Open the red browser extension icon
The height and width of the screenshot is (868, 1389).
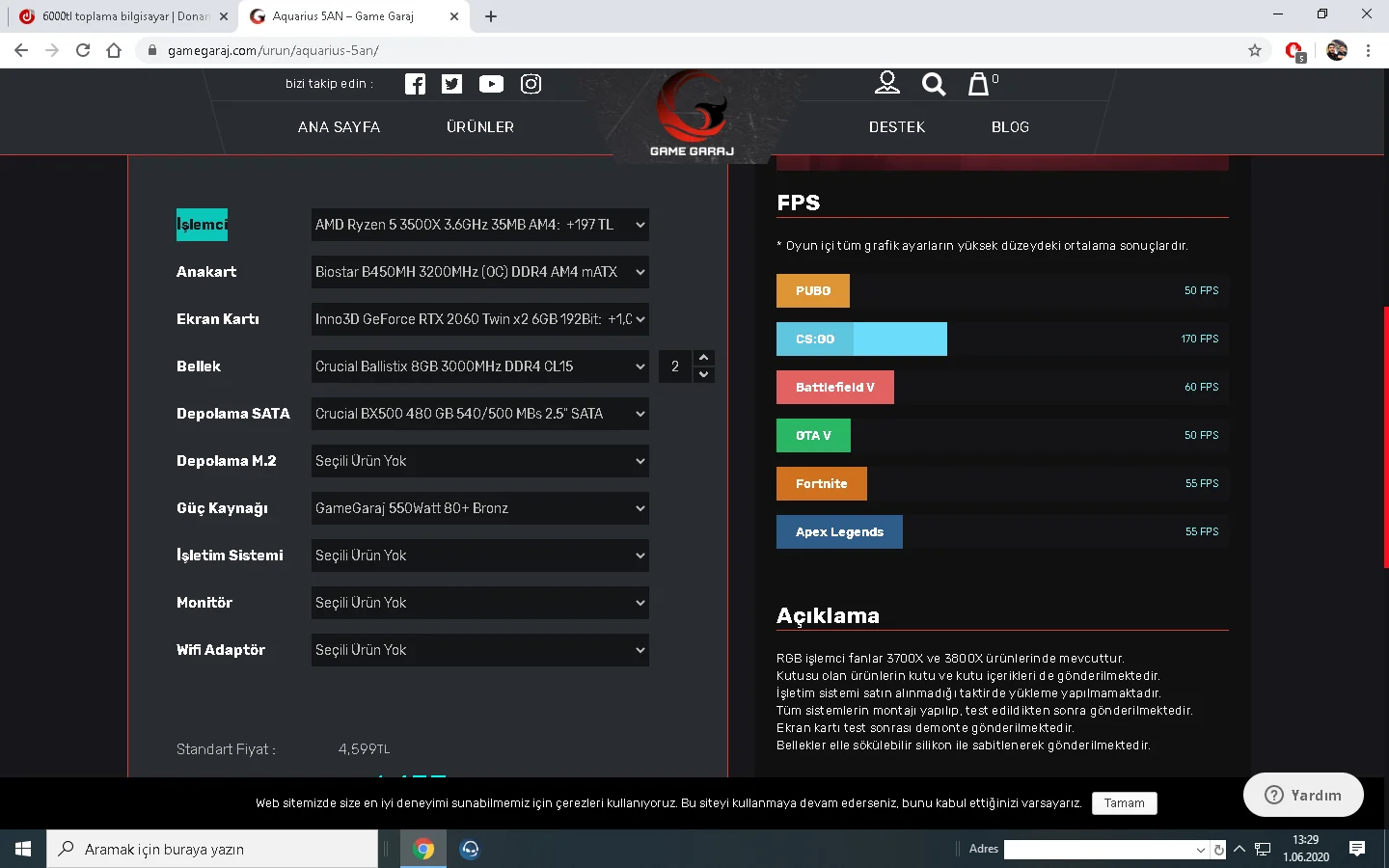pos(1294,51)
